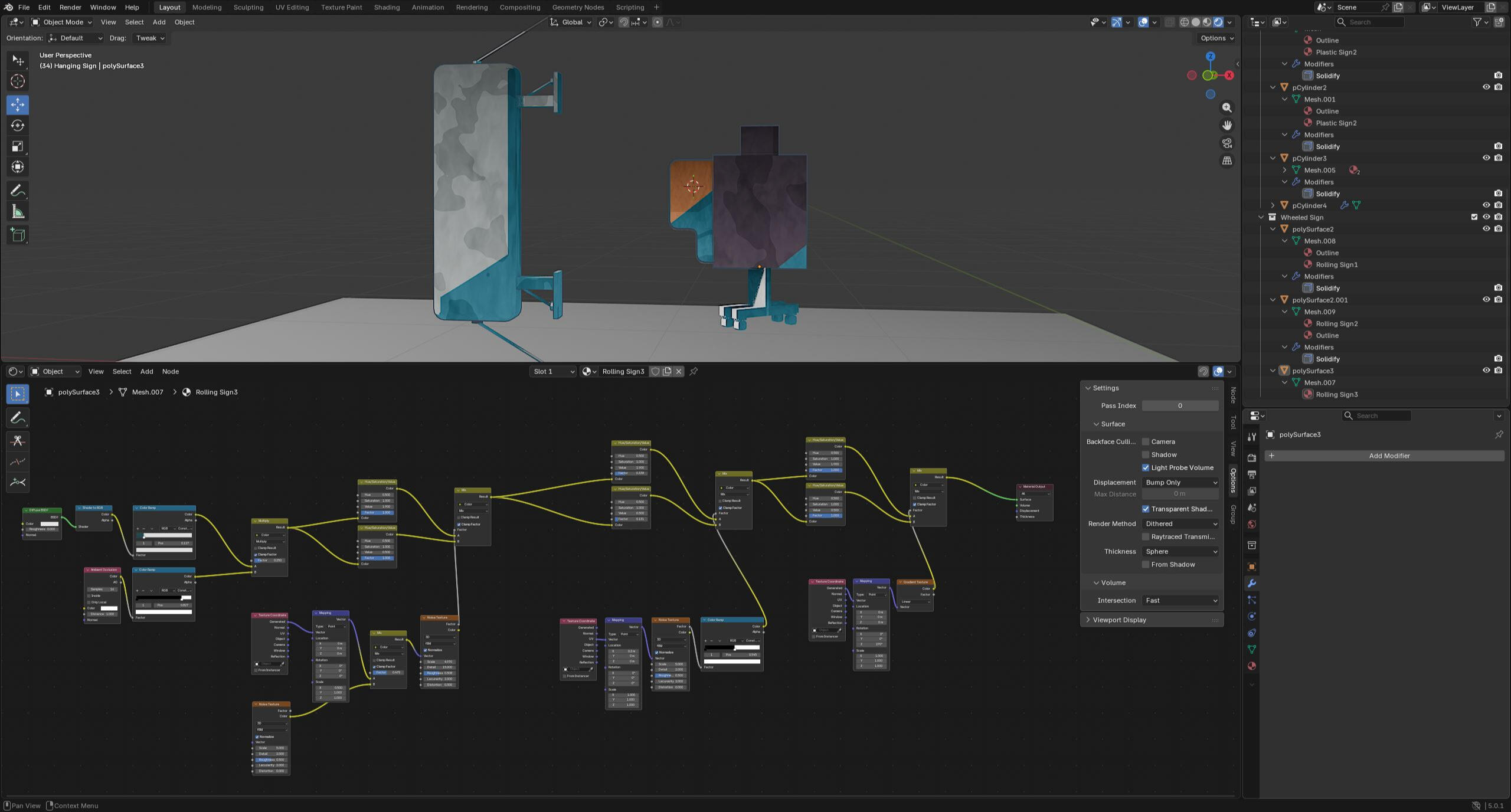1511x812 pixels.
Task: Select the Measure tool
Action: point(18,212)
